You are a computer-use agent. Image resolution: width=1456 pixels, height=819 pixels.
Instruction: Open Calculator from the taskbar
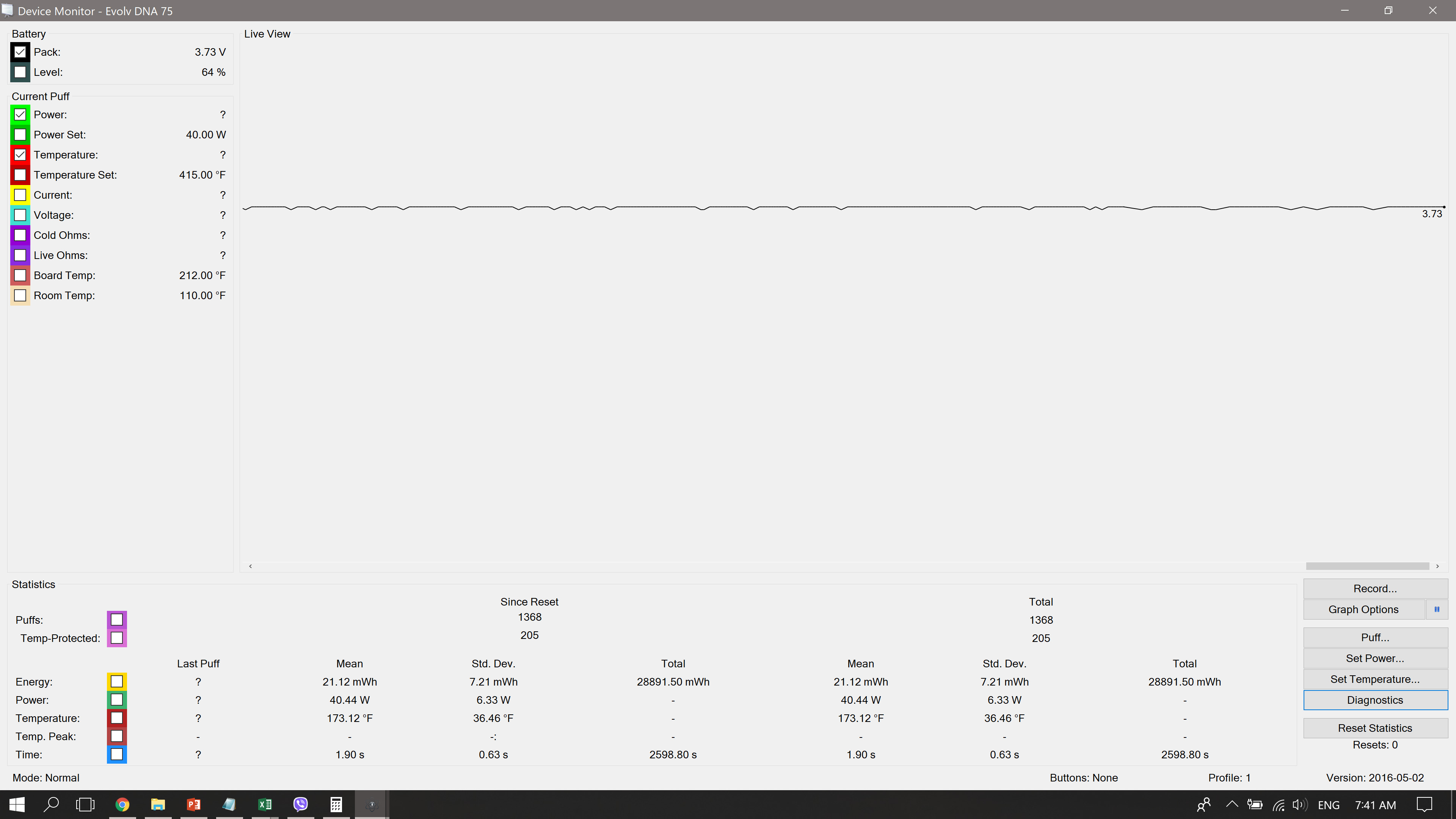pyautogui.click(x=336, y=804)
